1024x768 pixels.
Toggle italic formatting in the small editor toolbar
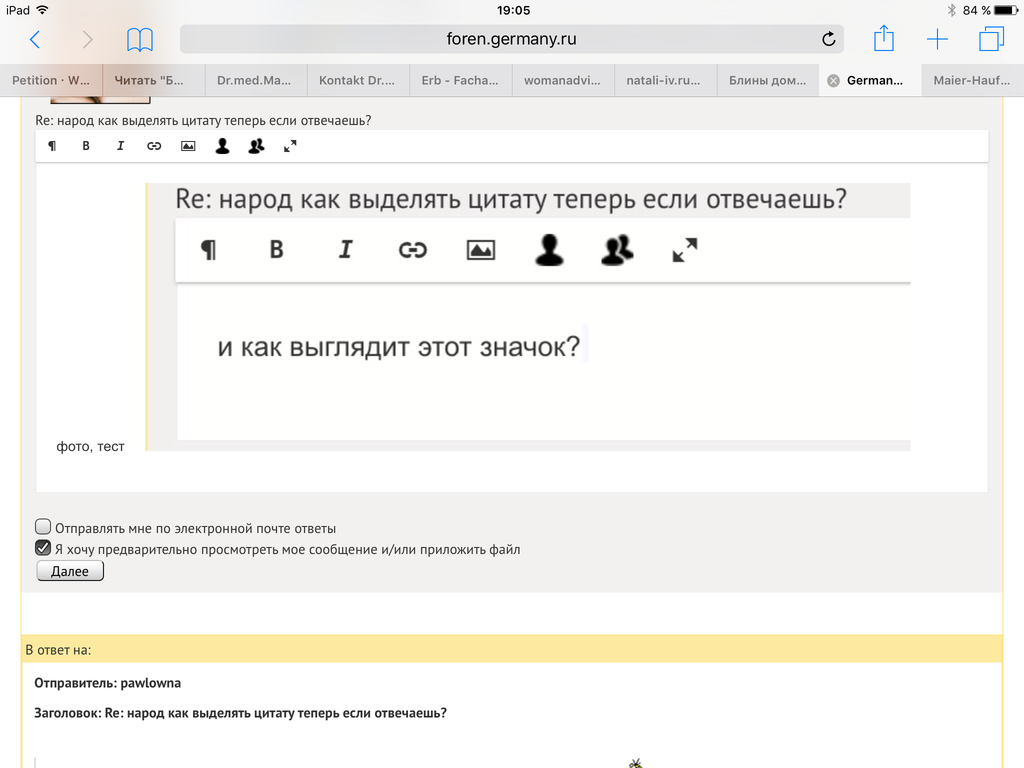pyautogui.click(x=120, y=146)
